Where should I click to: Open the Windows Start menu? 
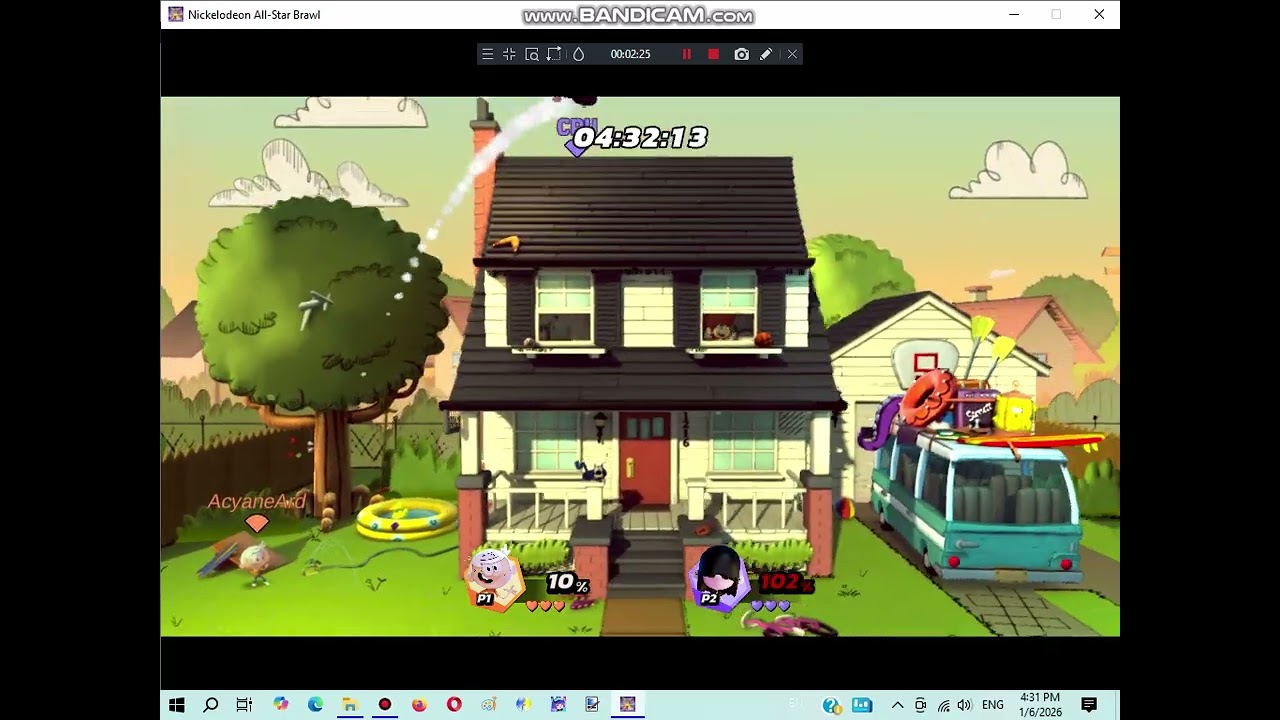coord(176,705)
